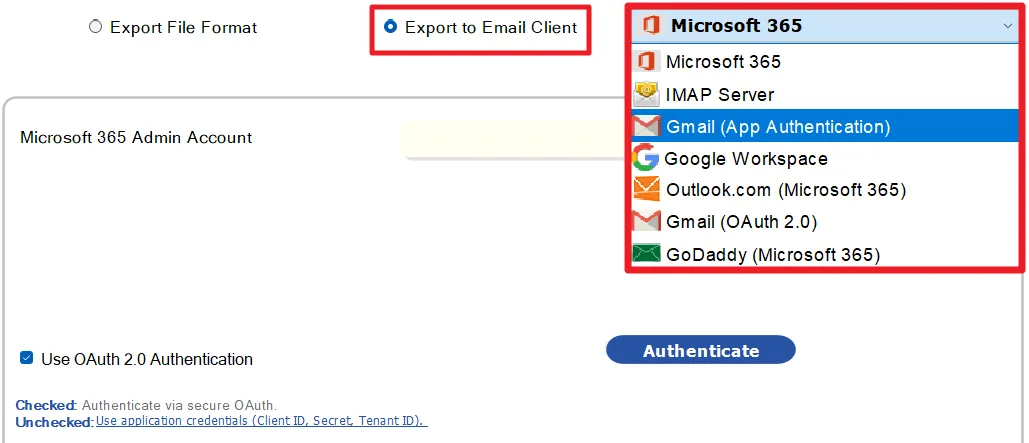Select the Export File Format radio button
The image size is (1029, 443).
point(96,27)
